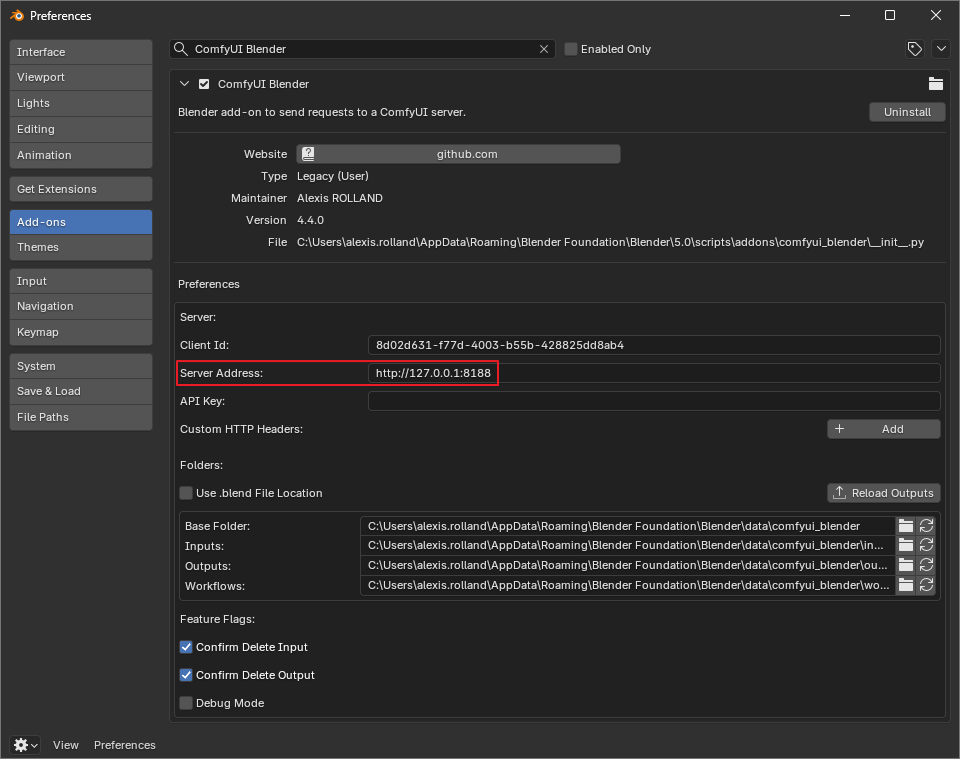
Task: Collapse the ComfyUI Blender add-on panel
Action: click(184, 84)
